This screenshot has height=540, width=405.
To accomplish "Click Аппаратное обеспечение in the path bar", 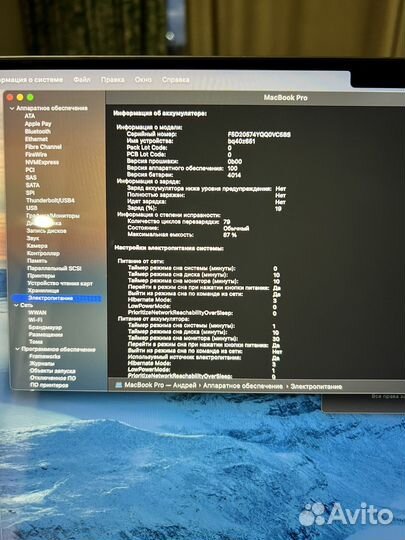I will 243,386.
